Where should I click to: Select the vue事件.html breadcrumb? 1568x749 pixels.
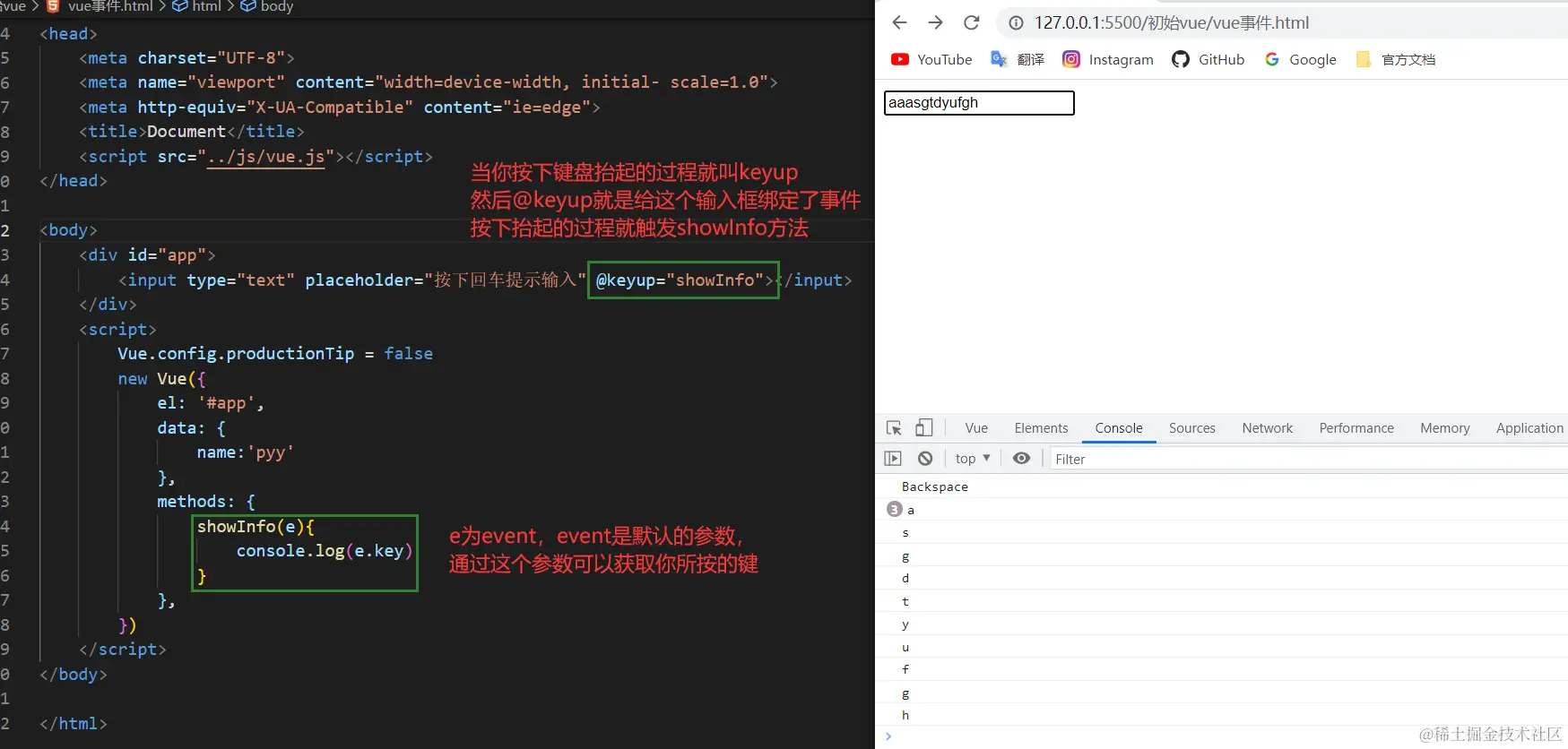(100, 7)
